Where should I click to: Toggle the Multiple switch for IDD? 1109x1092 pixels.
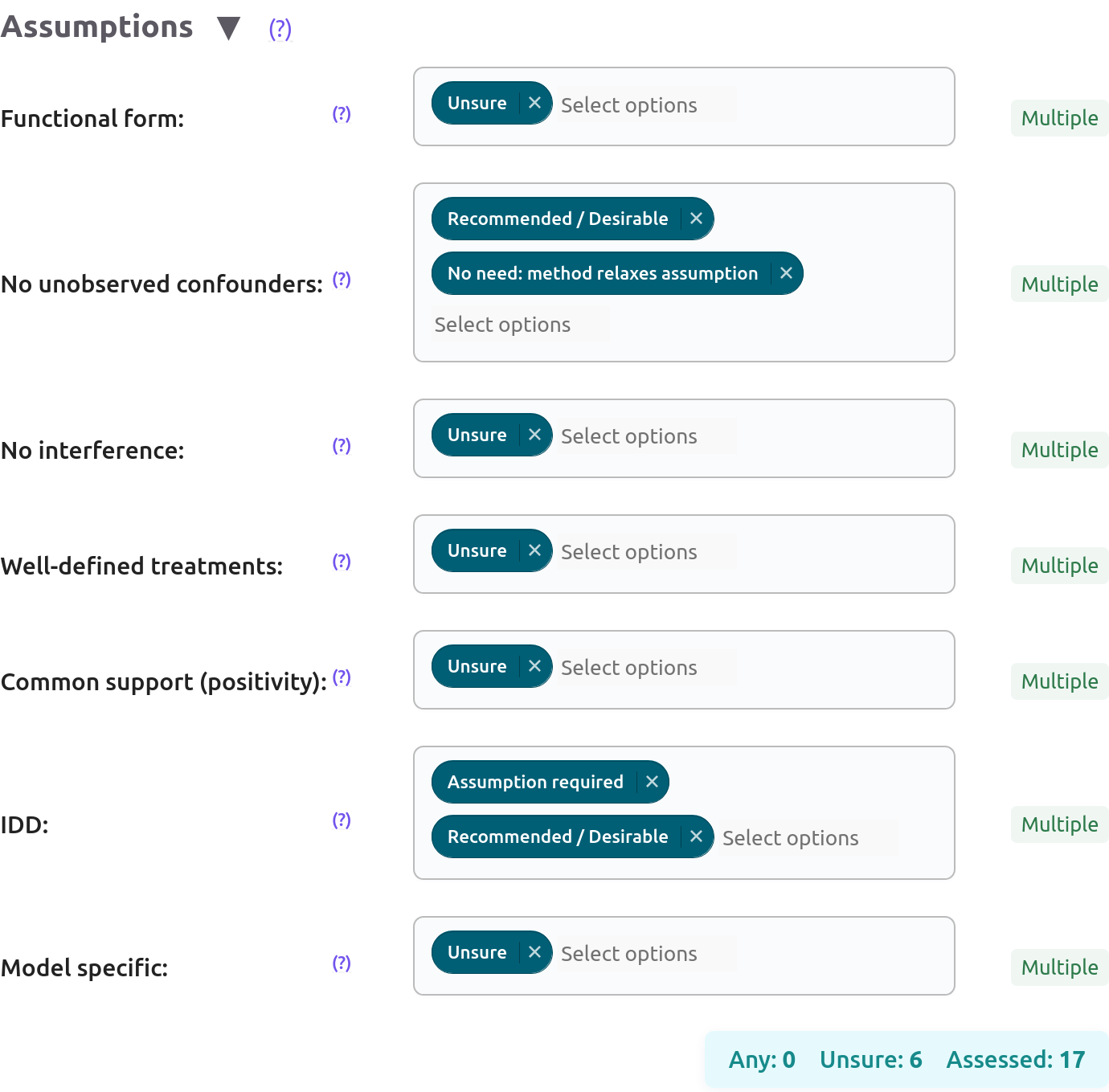[1059, 824]
